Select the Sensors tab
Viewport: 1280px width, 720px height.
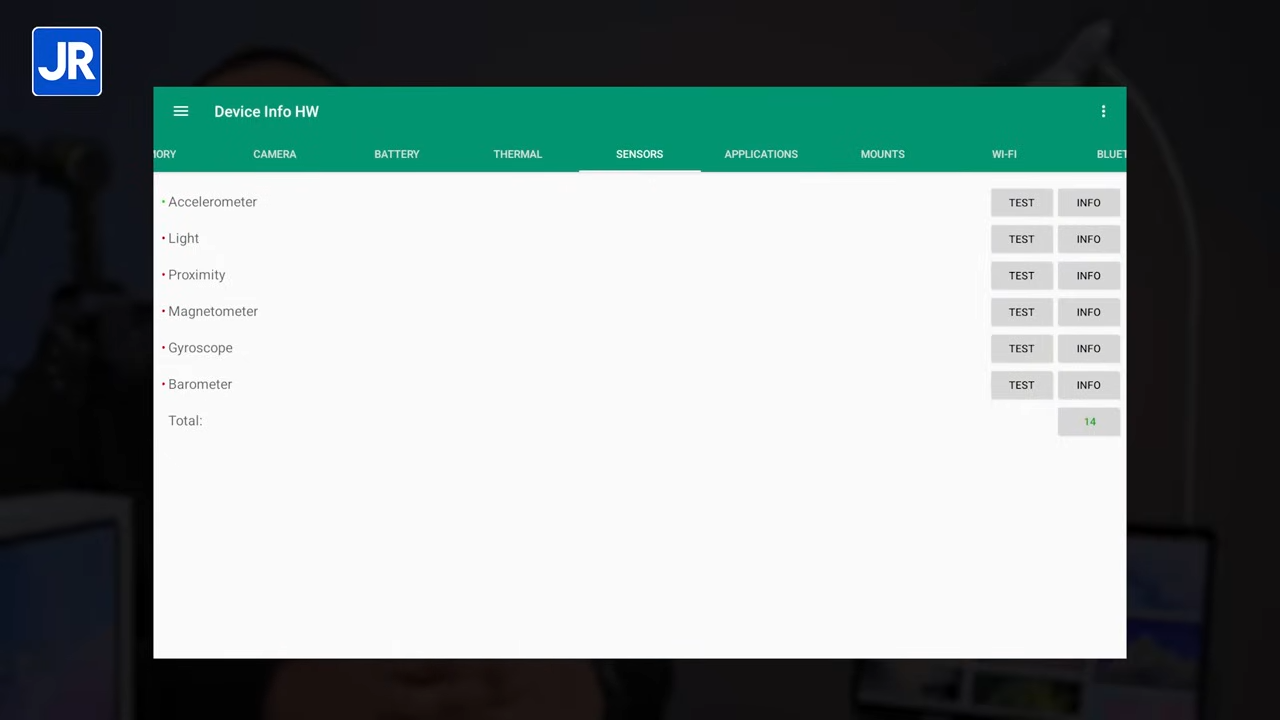[x=640, y=154]
